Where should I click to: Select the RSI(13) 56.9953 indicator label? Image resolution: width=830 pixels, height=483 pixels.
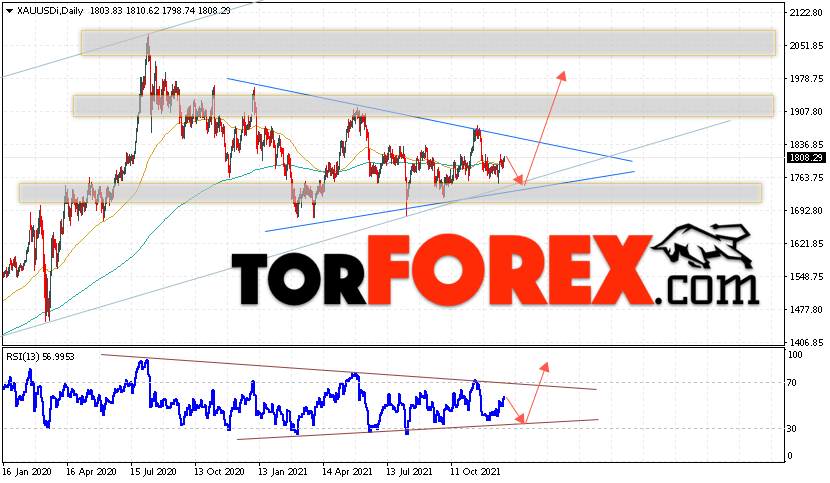point(40,357)
